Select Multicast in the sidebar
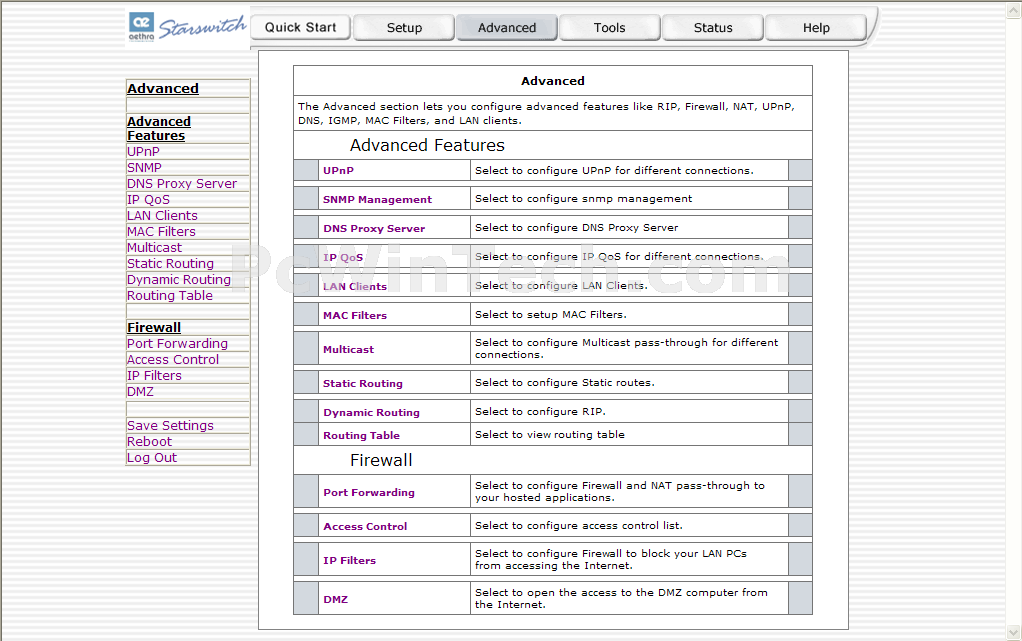Image resolution: width=1022 pixels, height=641 pixels. click(x=154, y=247)
